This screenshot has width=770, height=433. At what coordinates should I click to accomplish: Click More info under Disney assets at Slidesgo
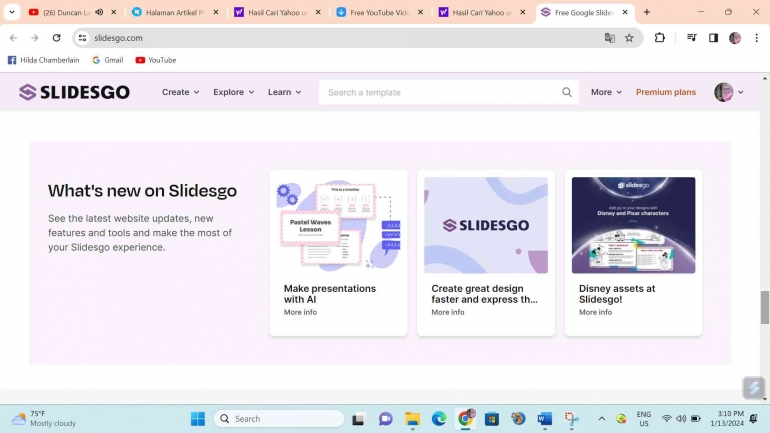tap(595, 312)
